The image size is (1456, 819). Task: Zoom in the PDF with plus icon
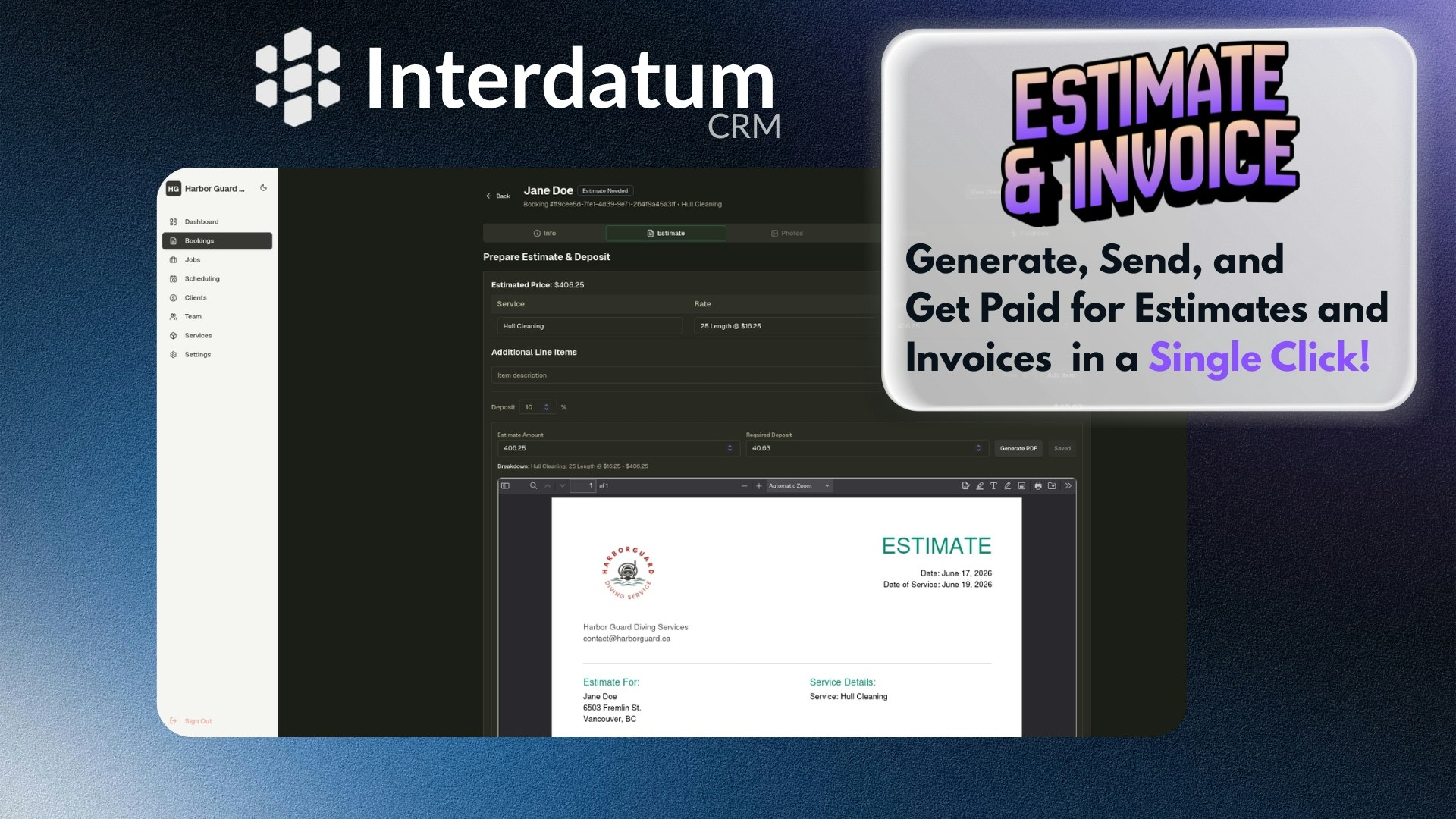[x=758, y=486]
